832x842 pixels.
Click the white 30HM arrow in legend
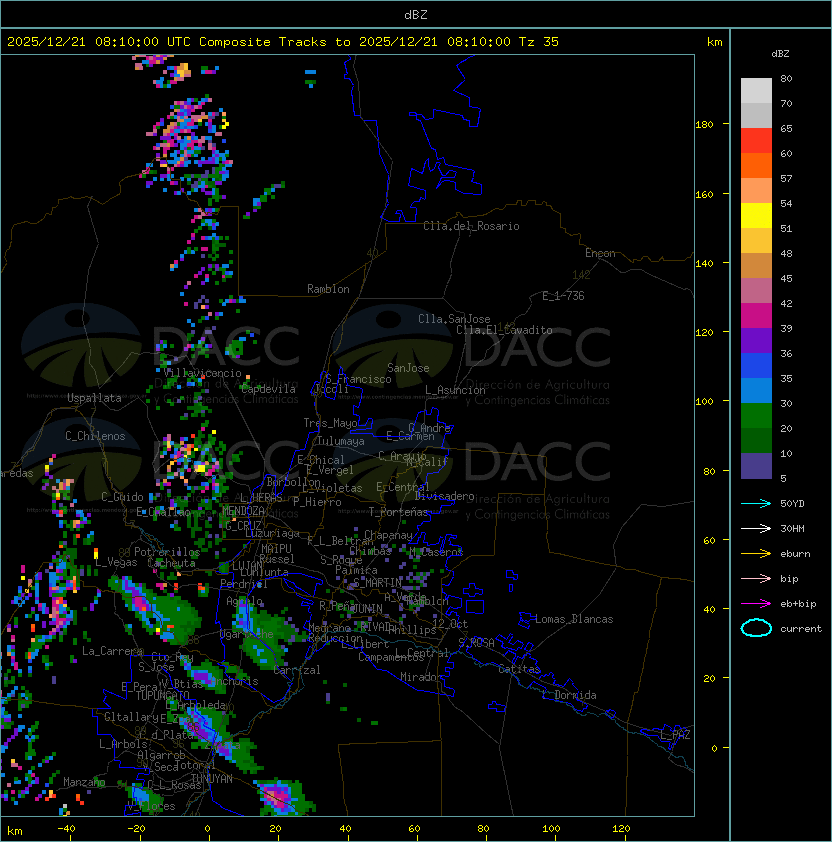[756, 528]
